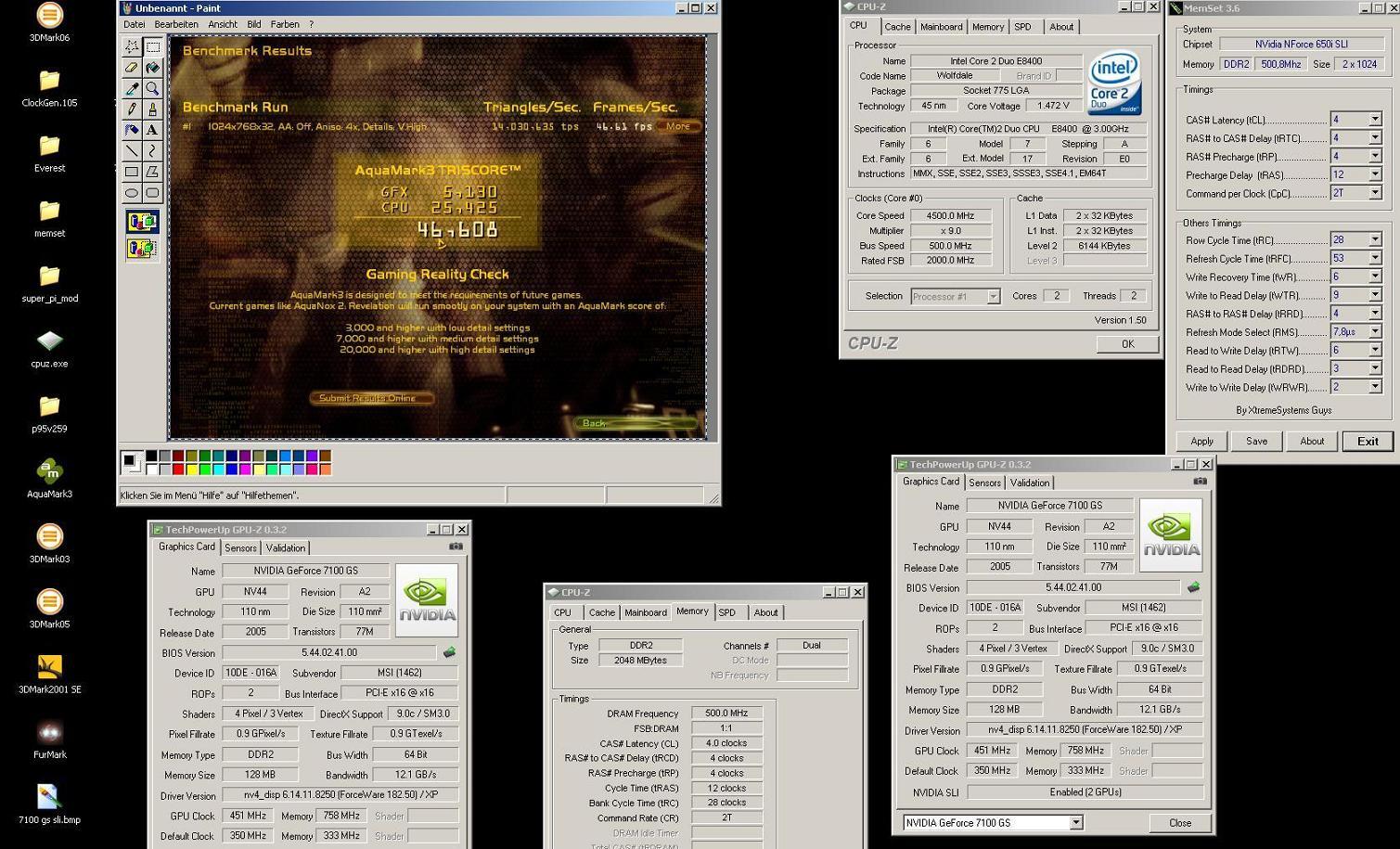Screen dimensions: 1400x849
Task: Select the 7100 gs sli.bmp file icon
Action: [49, 804]
